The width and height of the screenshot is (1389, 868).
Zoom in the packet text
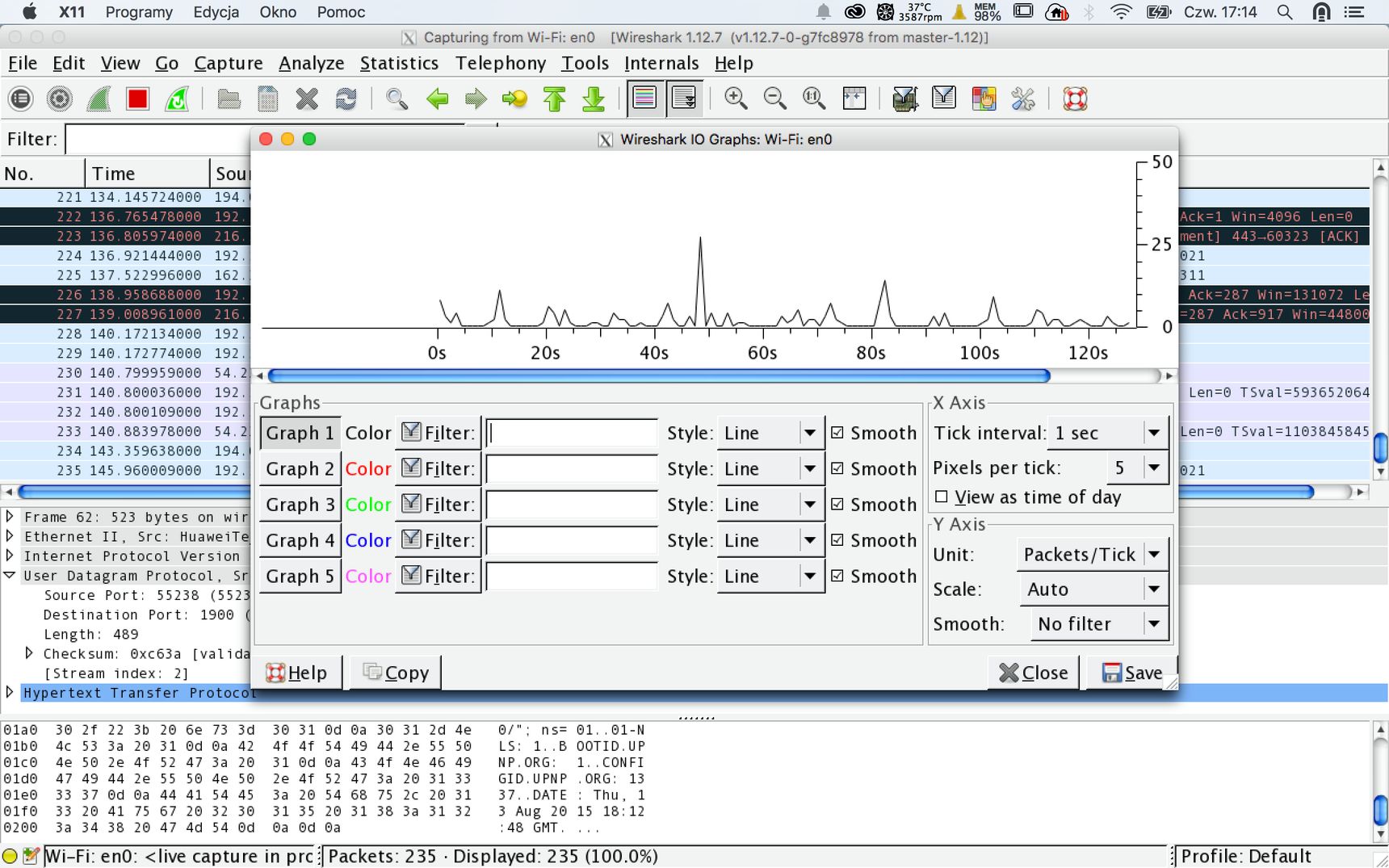pos(736,99)
